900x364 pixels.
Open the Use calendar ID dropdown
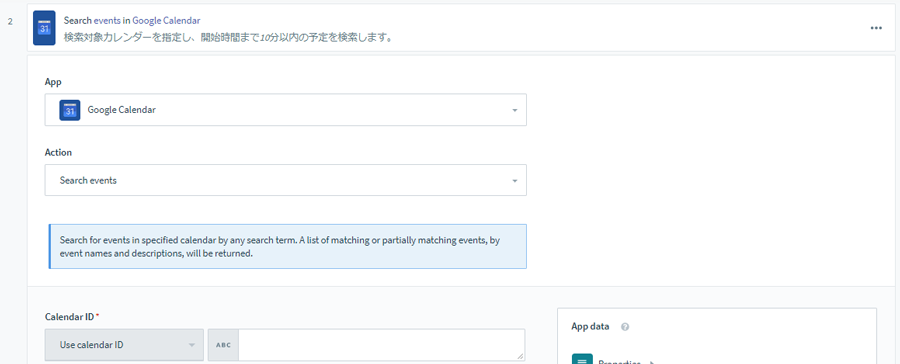click(124, 345)
